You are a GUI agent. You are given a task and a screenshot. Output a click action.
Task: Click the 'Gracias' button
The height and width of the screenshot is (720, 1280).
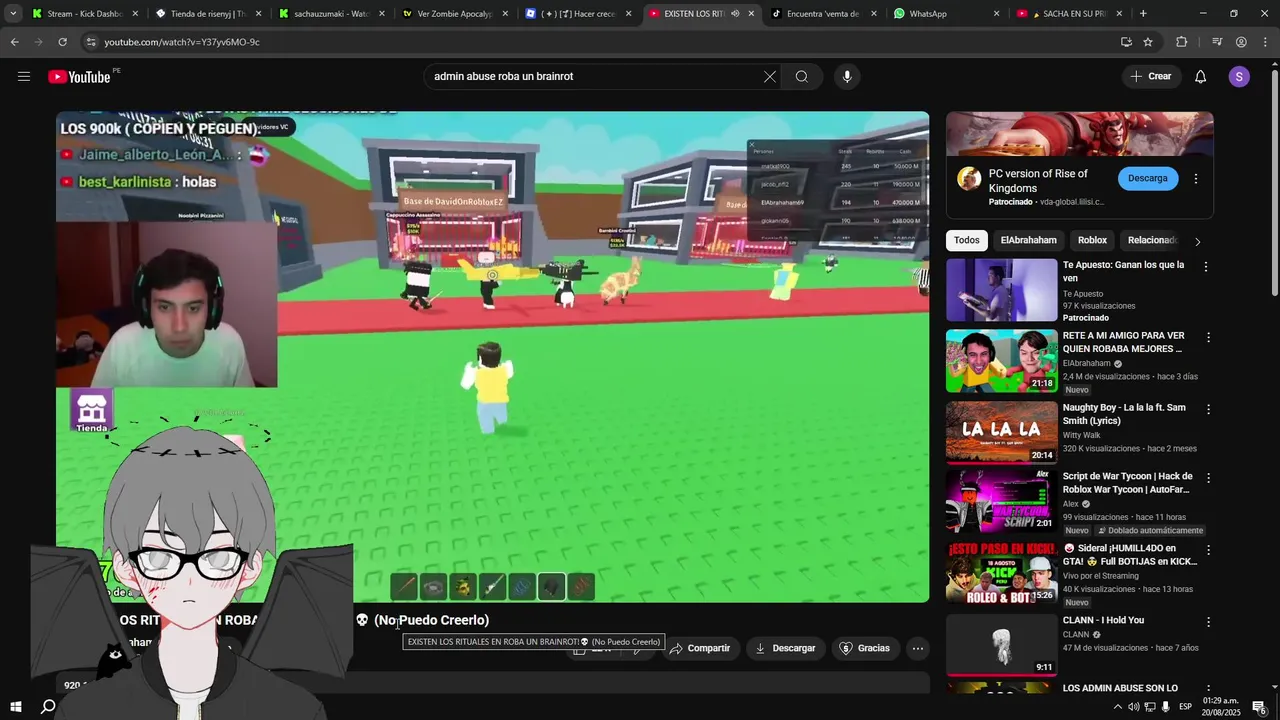864,648
